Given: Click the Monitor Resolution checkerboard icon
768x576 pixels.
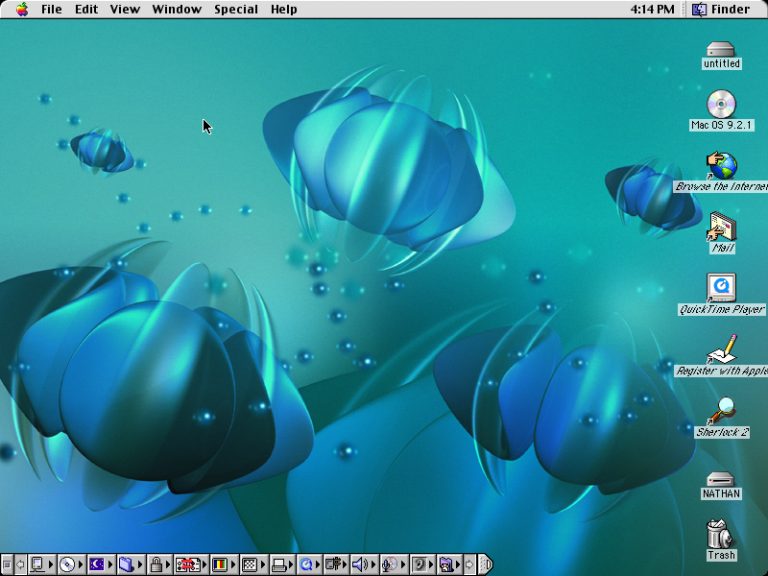Looking at the screenshot, I should (x=250, y=564).
